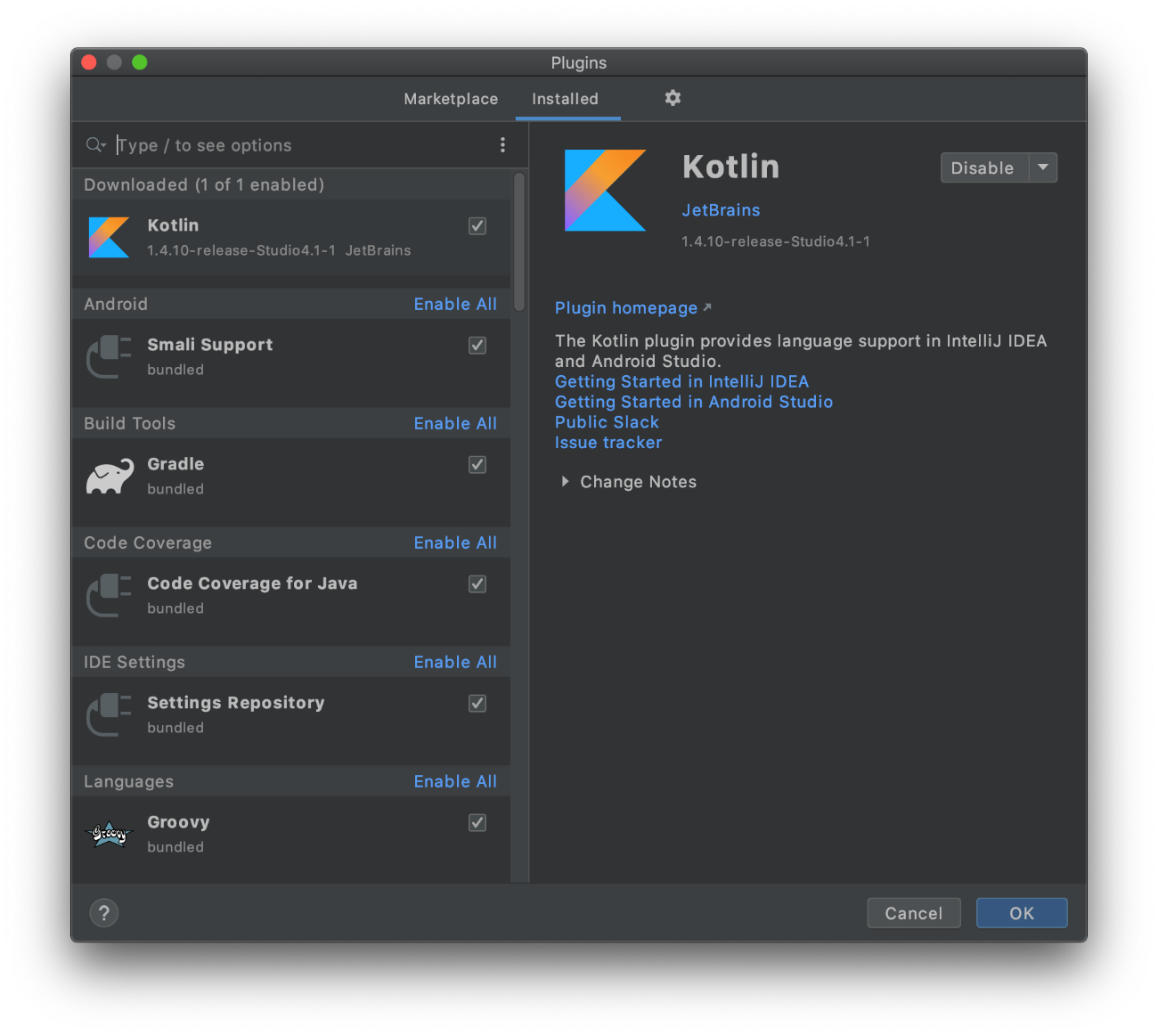Click the plugin list vertical scrollbar
The height and width of the screenshot is (1036, 1158).
[x=519, y=242]
